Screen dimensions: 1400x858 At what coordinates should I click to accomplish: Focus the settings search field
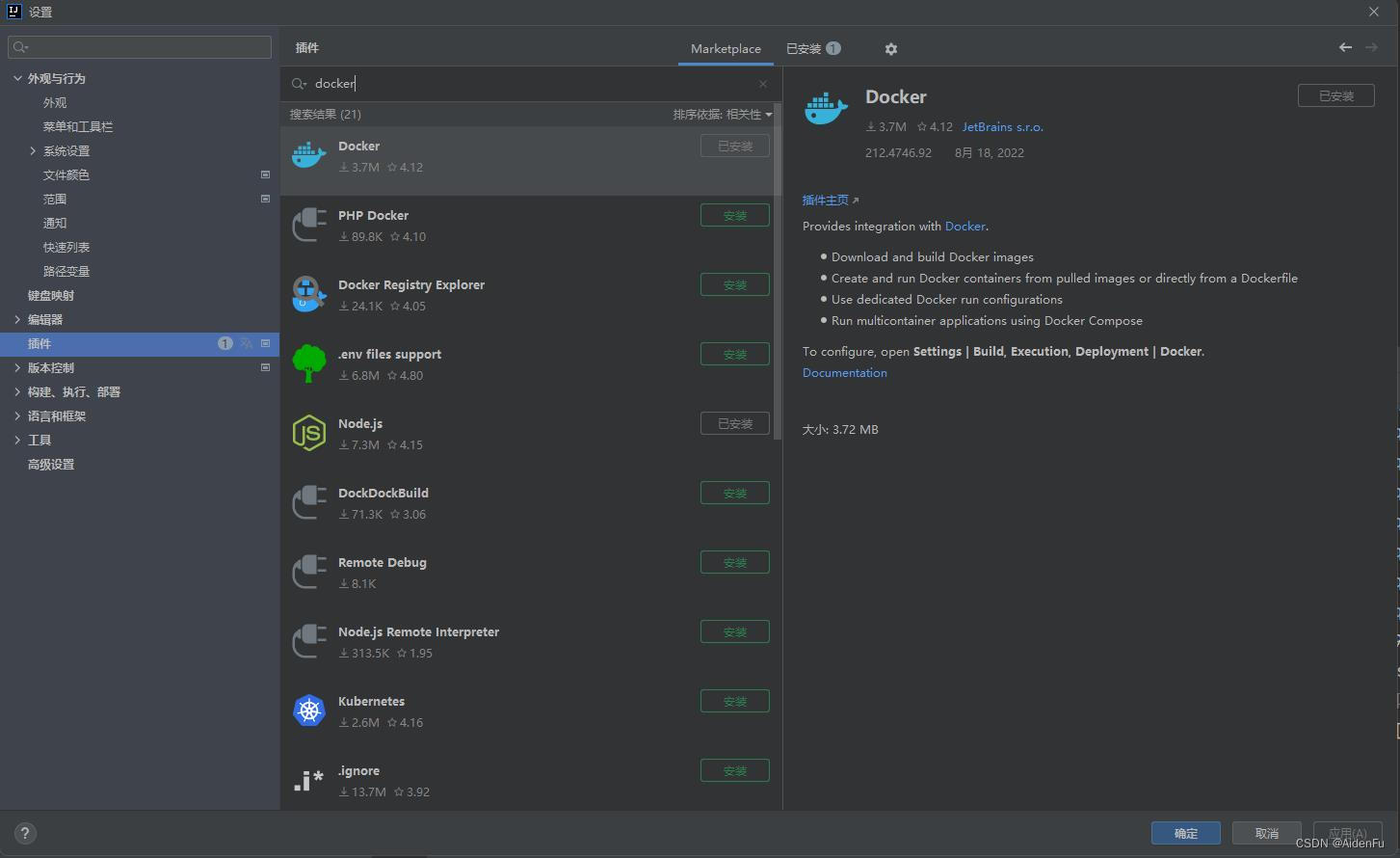pyautogui.click(x=140, y=47)
